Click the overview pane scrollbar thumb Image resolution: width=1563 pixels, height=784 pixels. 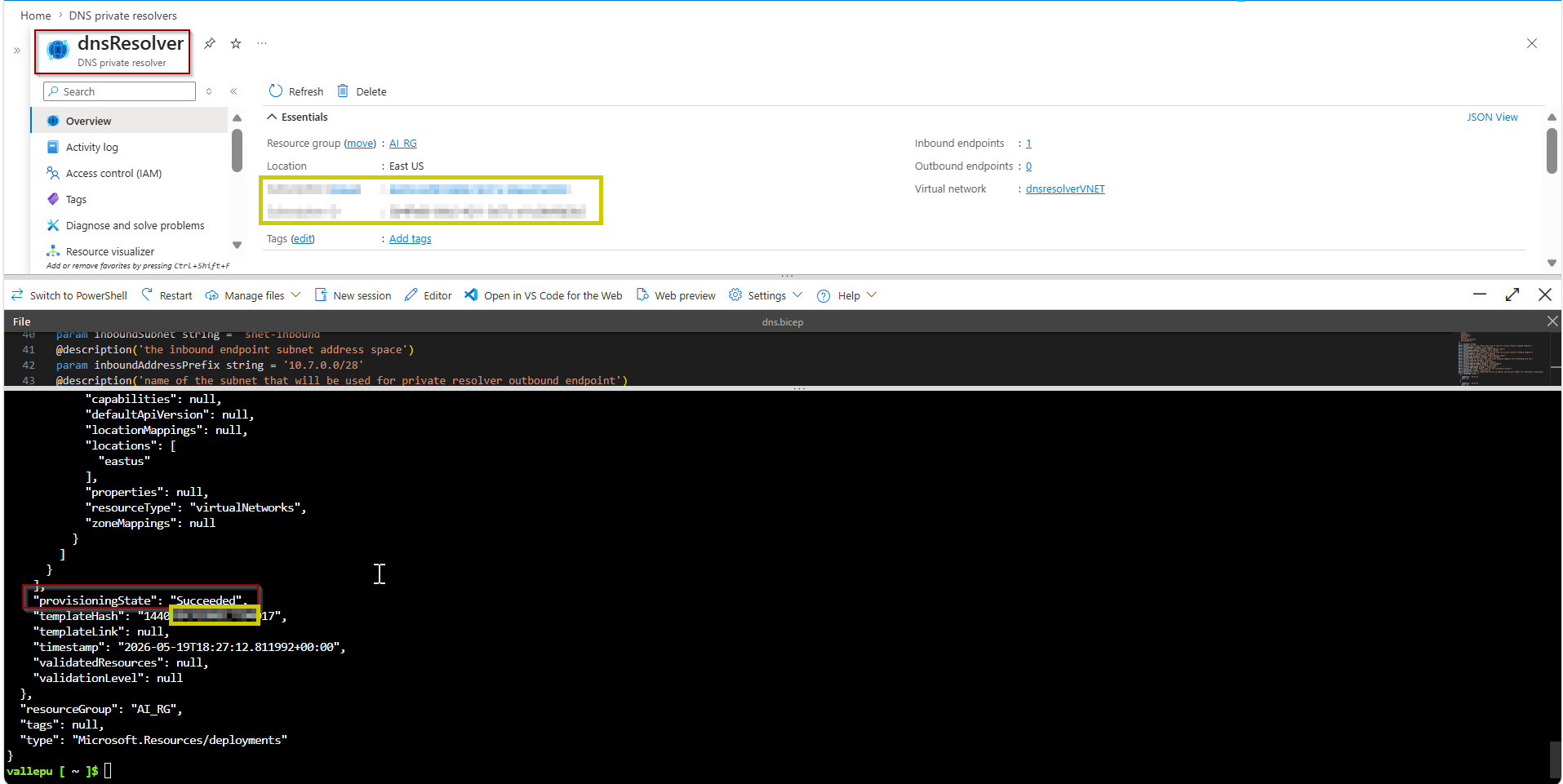point(1552,151)
